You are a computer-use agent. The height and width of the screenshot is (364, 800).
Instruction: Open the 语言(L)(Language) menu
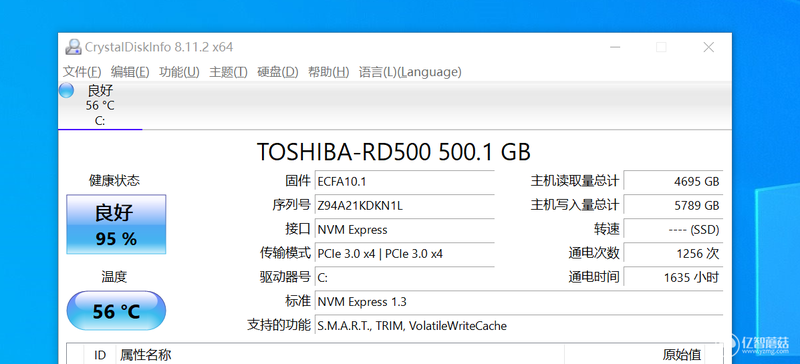click(x=410, y=72)
